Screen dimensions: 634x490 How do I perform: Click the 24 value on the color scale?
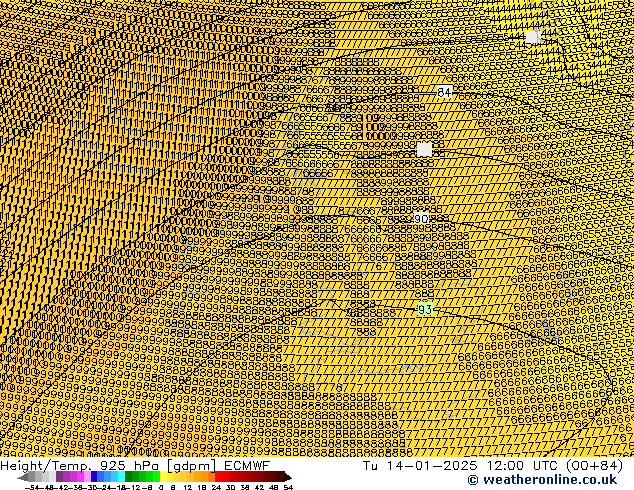click(x=216, y=488)
